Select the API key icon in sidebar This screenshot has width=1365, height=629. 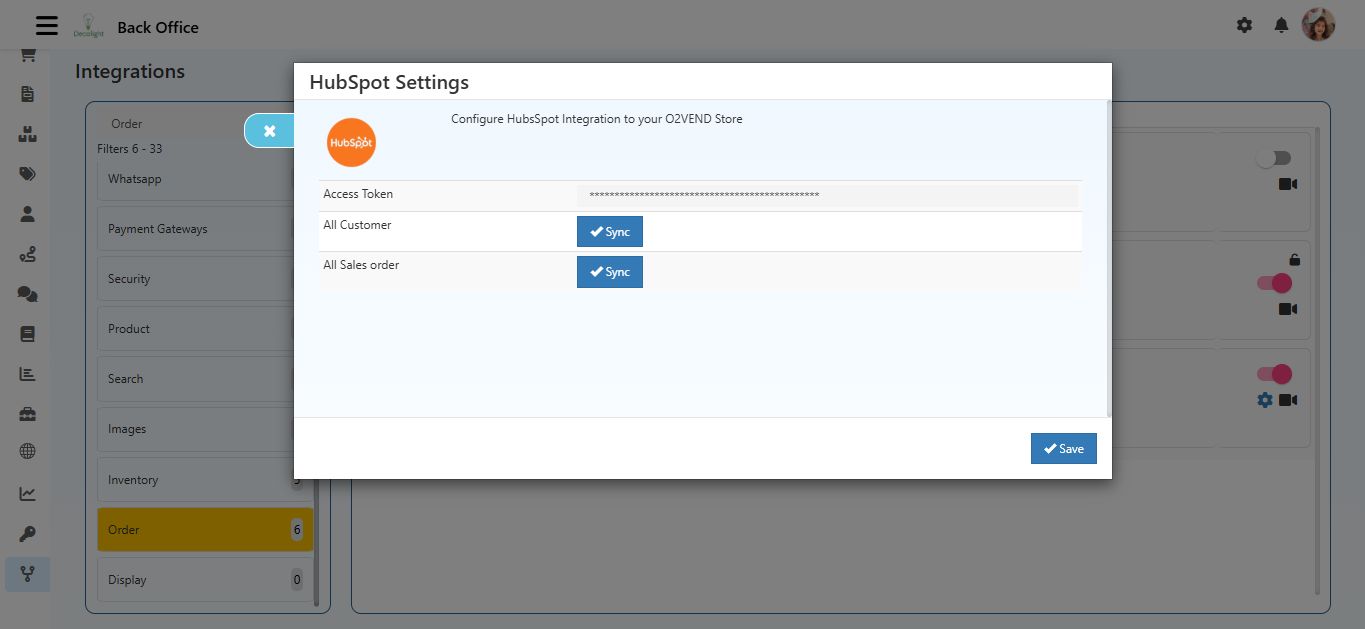[27, 533]
